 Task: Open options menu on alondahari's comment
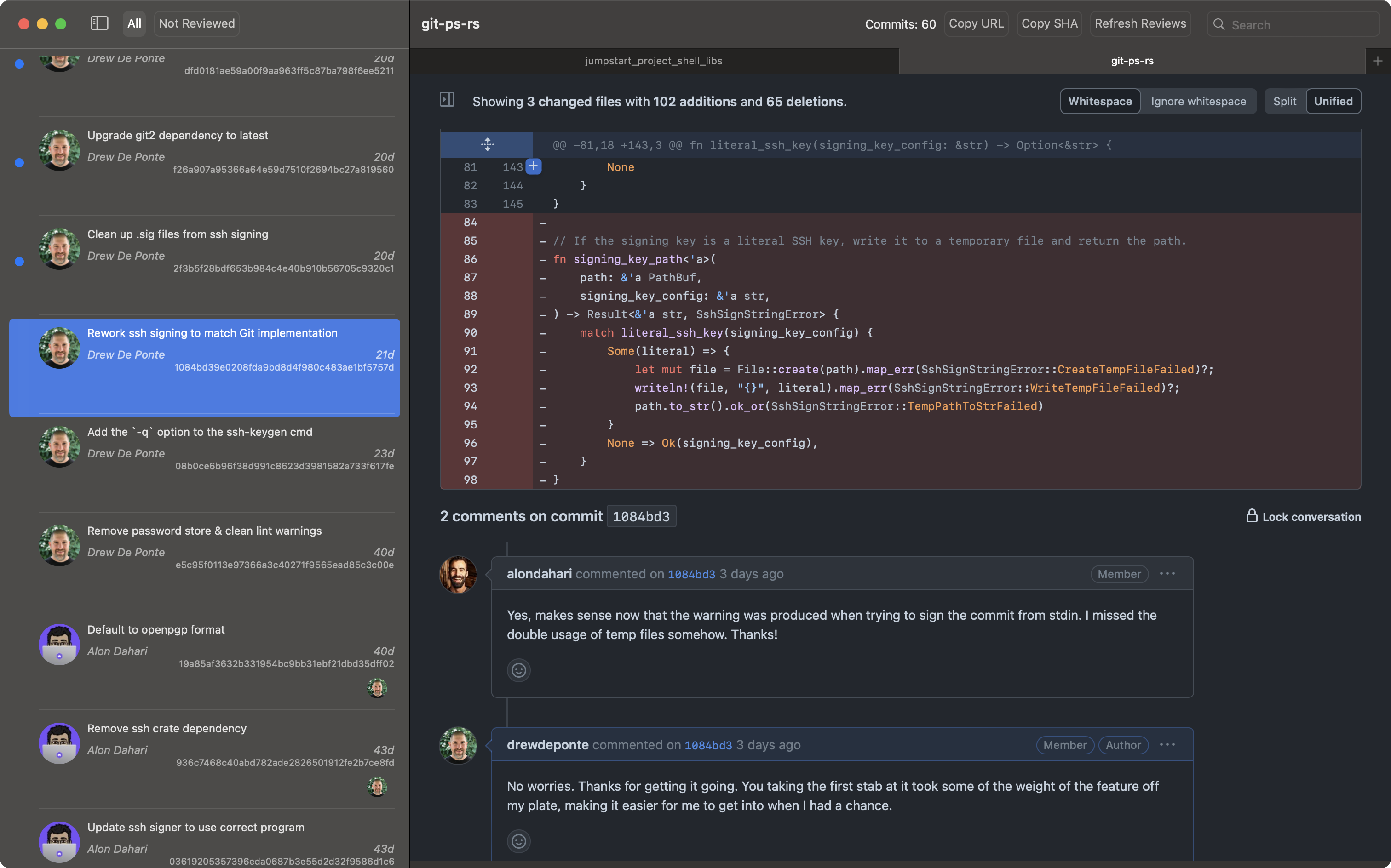point(1167,573)
